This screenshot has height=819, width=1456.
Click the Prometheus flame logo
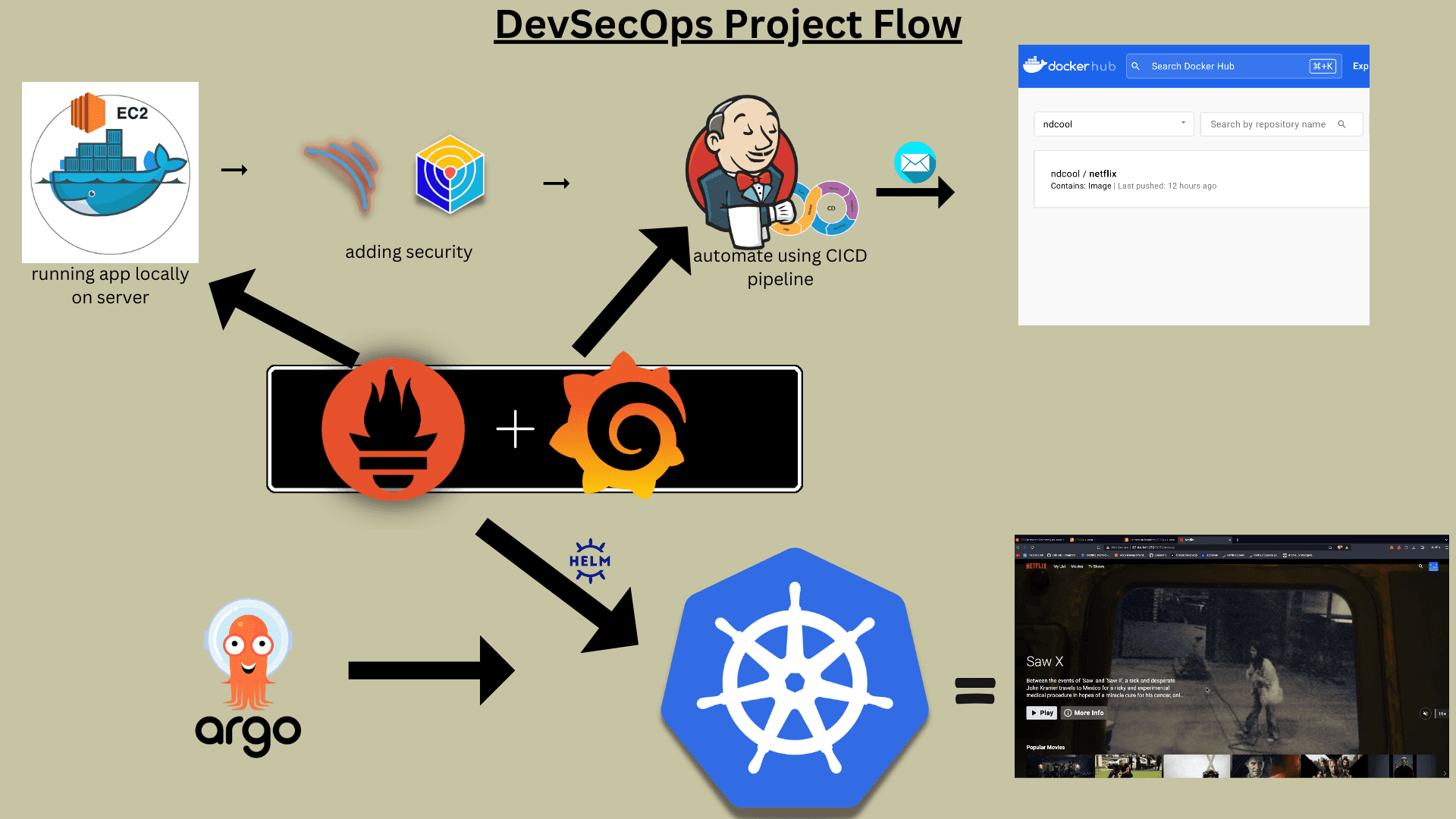392,428
